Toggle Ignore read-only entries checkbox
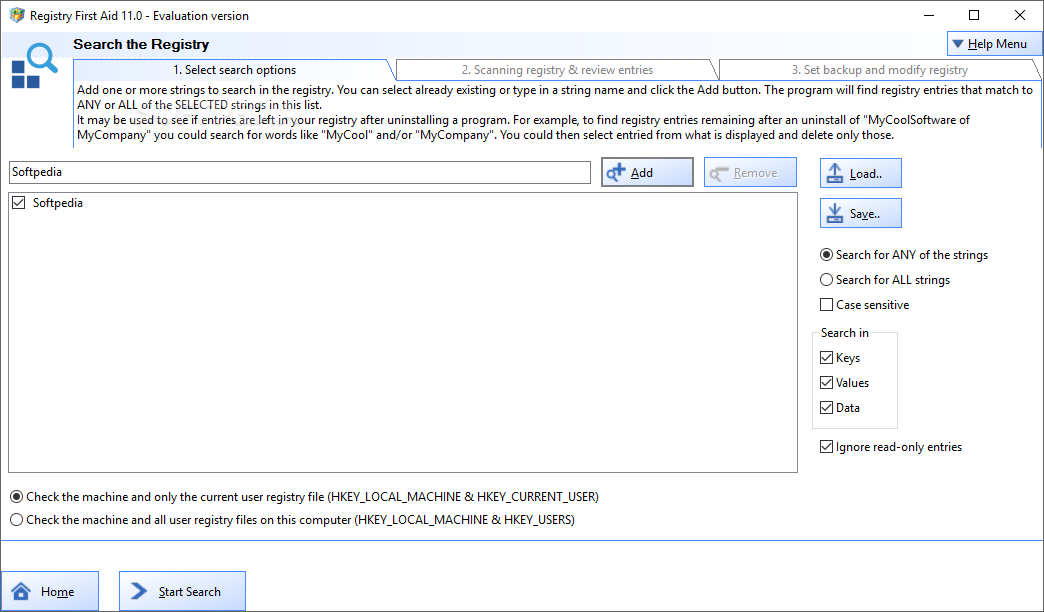 pyautogui.click(x=826, y=447)
